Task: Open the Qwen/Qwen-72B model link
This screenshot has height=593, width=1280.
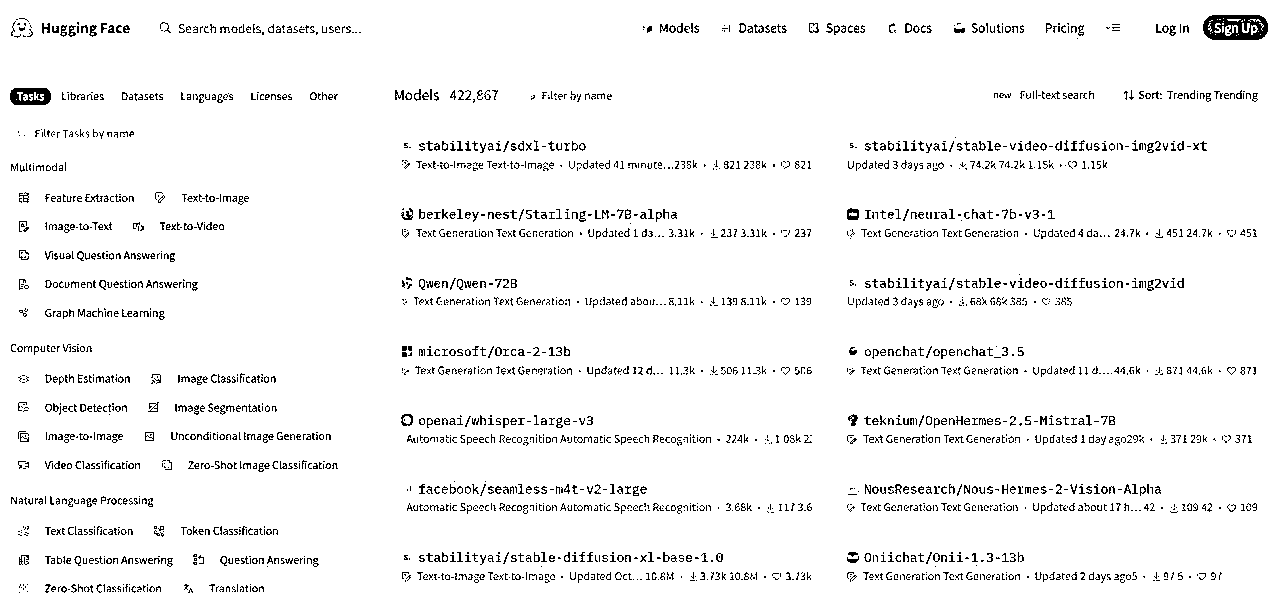Action: point(467,283)
